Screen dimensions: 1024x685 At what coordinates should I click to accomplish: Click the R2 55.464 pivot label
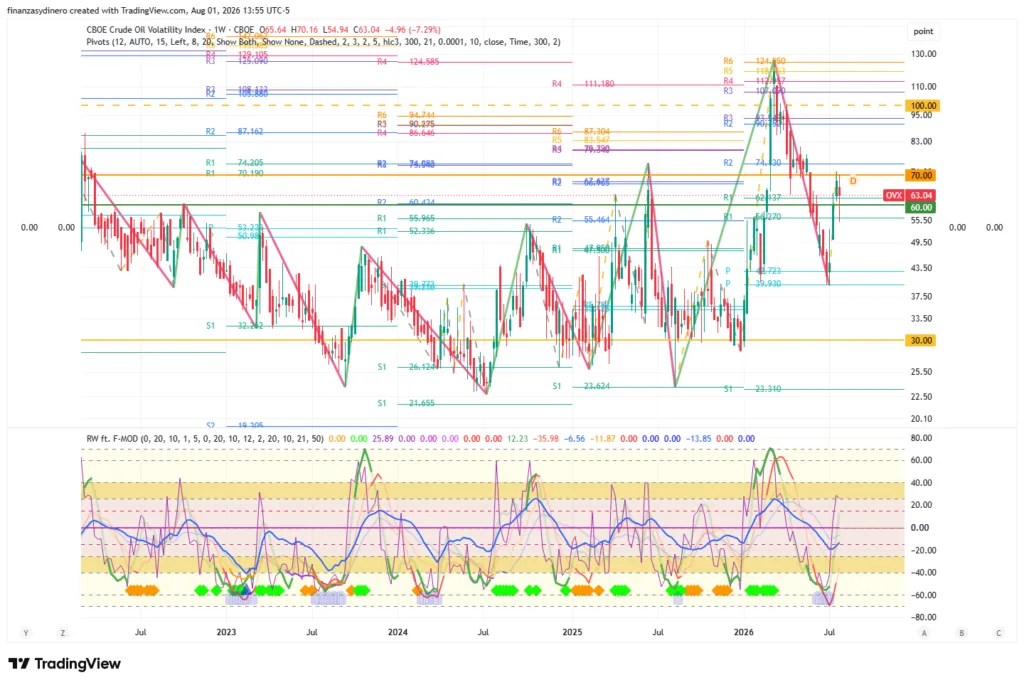pyautogui.click(x=581, y=220)
